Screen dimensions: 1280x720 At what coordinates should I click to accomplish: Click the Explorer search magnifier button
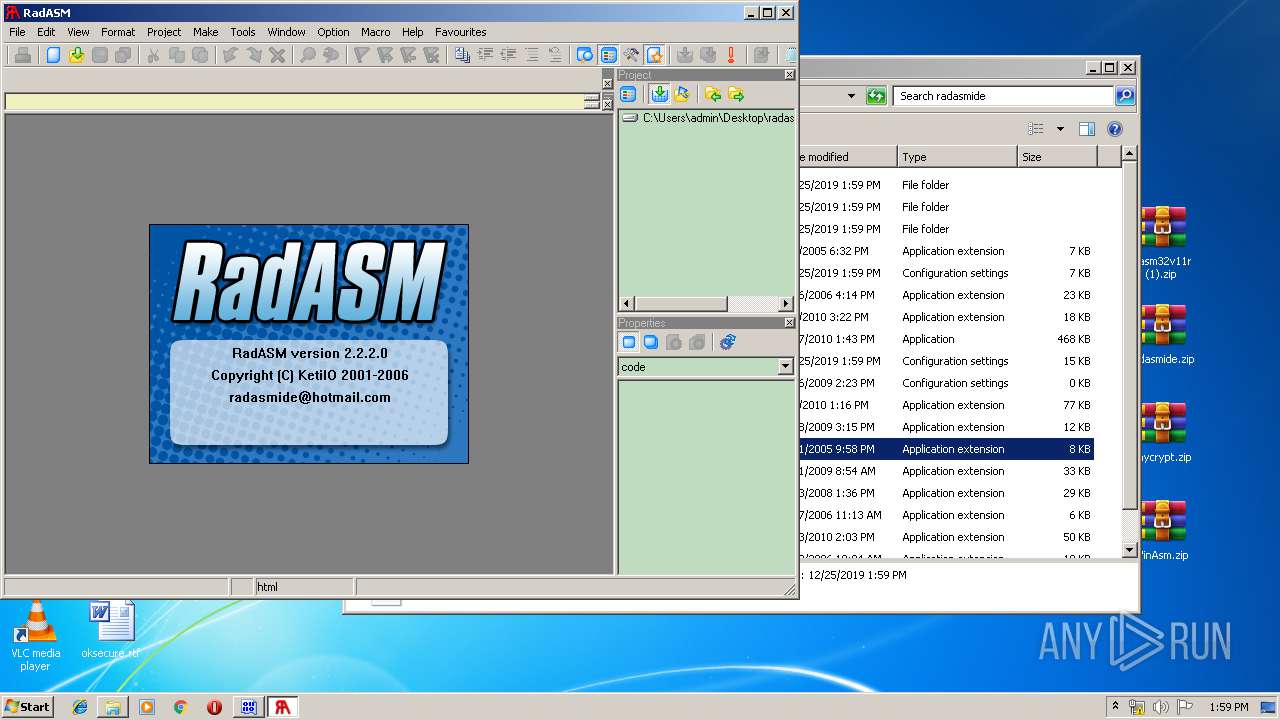1124,96
